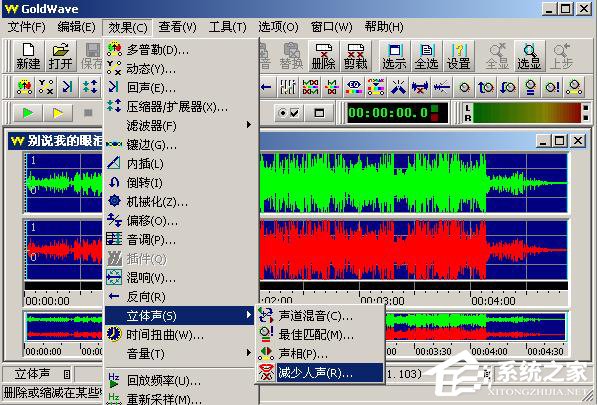597x405 pixels.
Task: Click the green left channel waveform
Action: [413, 183]
